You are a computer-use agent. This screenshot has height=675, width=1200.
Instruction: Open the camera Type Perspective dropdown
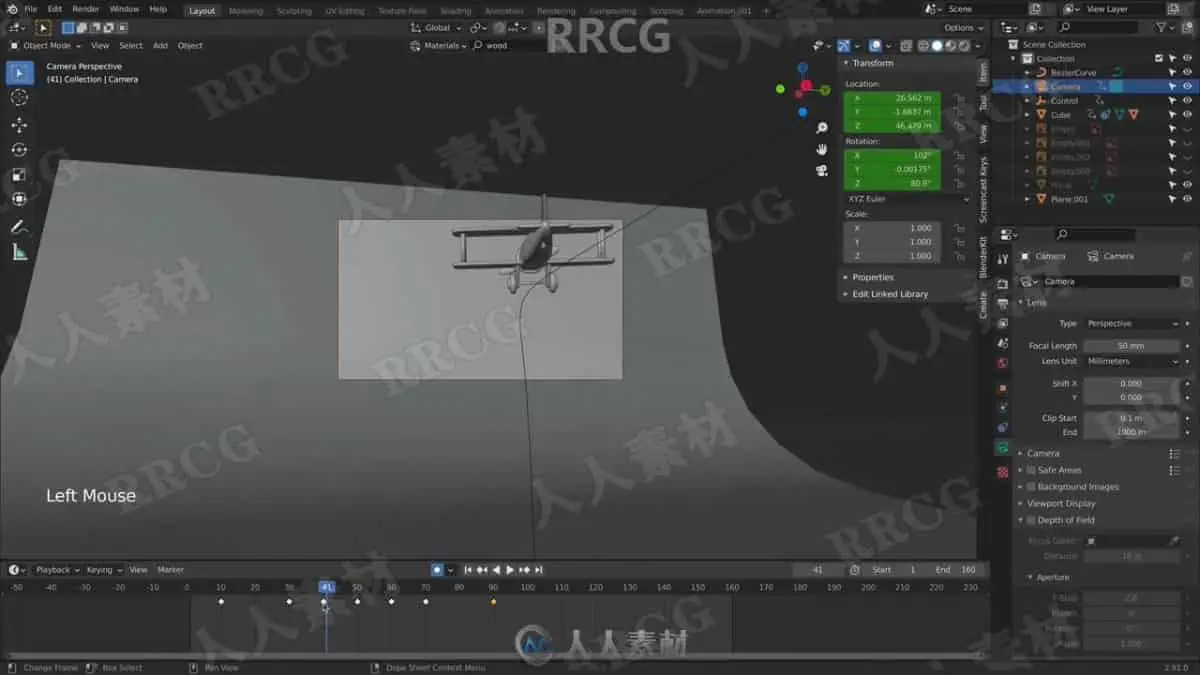1133,324
